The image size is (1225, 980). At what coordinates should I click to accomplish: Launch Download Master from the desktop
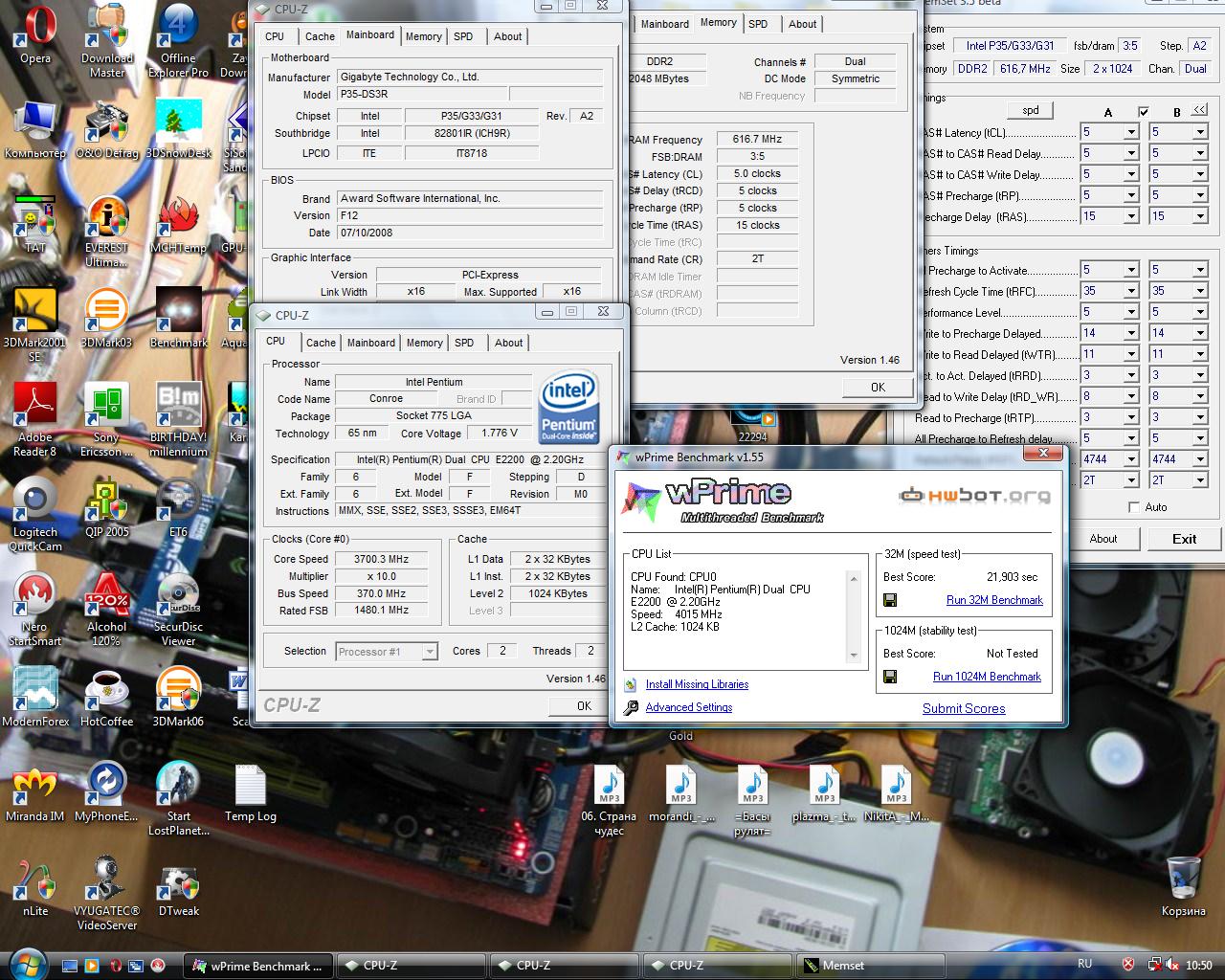(x=106, y=40)
